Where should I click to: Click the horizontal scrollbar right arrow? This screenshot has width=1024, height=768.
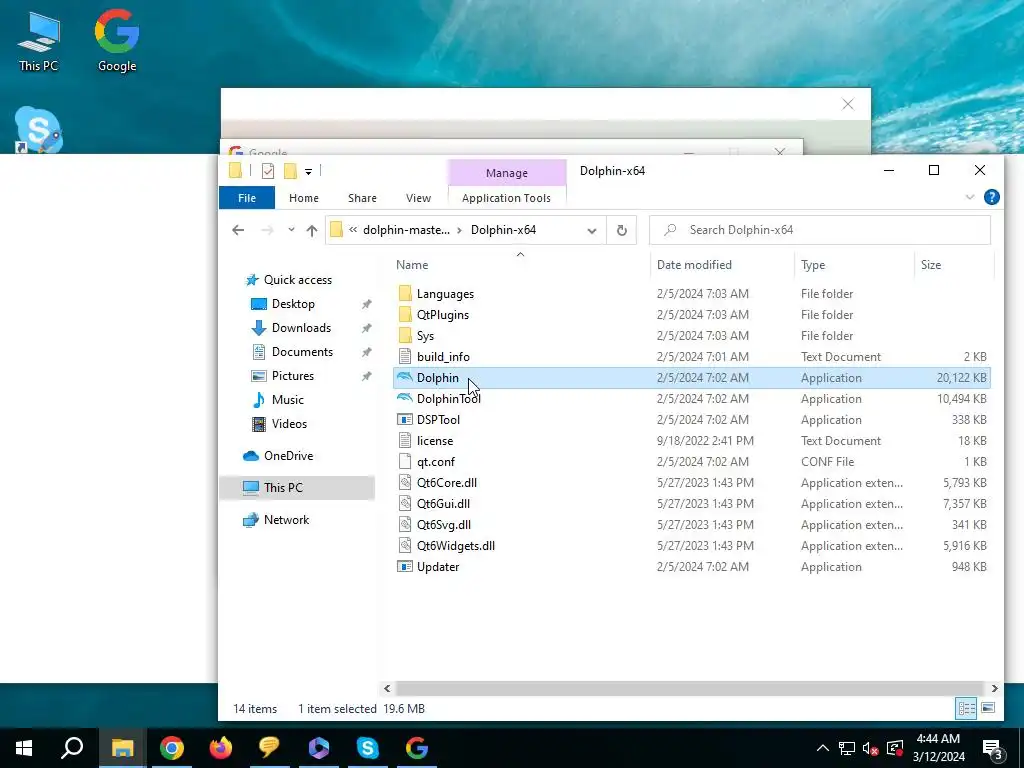click(x=994, y=688)
